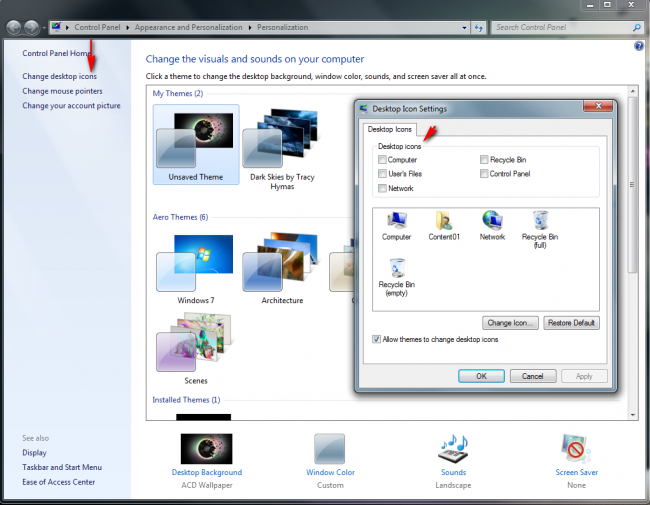Enable the Control Panel checkbox
This screenshot has height=505, width=650.
coord(484,173)
